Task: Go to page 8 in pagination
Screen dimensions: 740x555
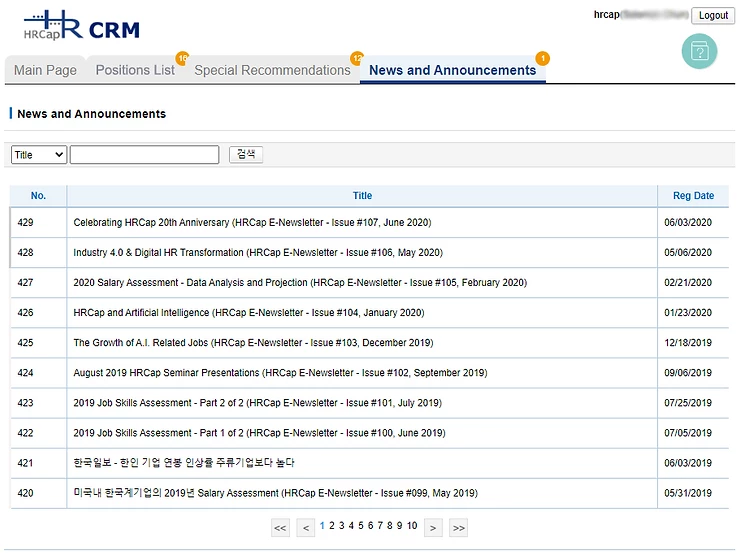Action: pos(389,525)
